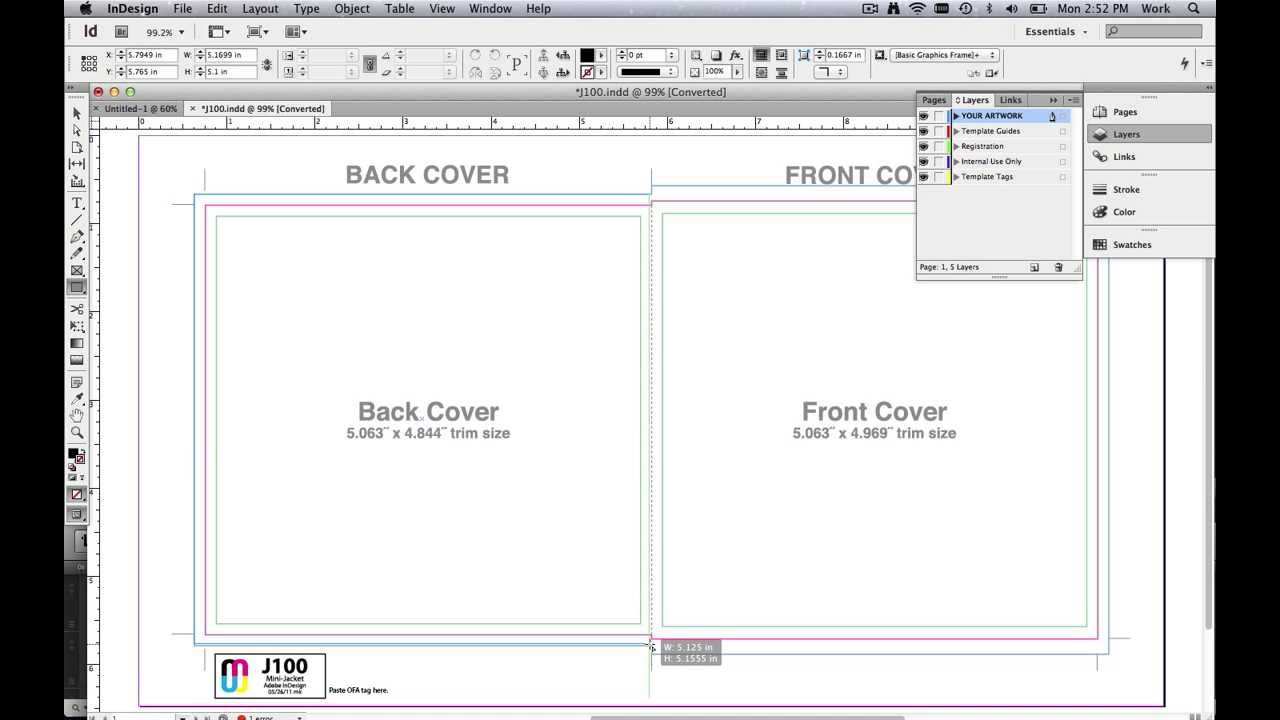Select the Type tool
This screenshot has width=1280, height=720.
(x=77, y=203)
